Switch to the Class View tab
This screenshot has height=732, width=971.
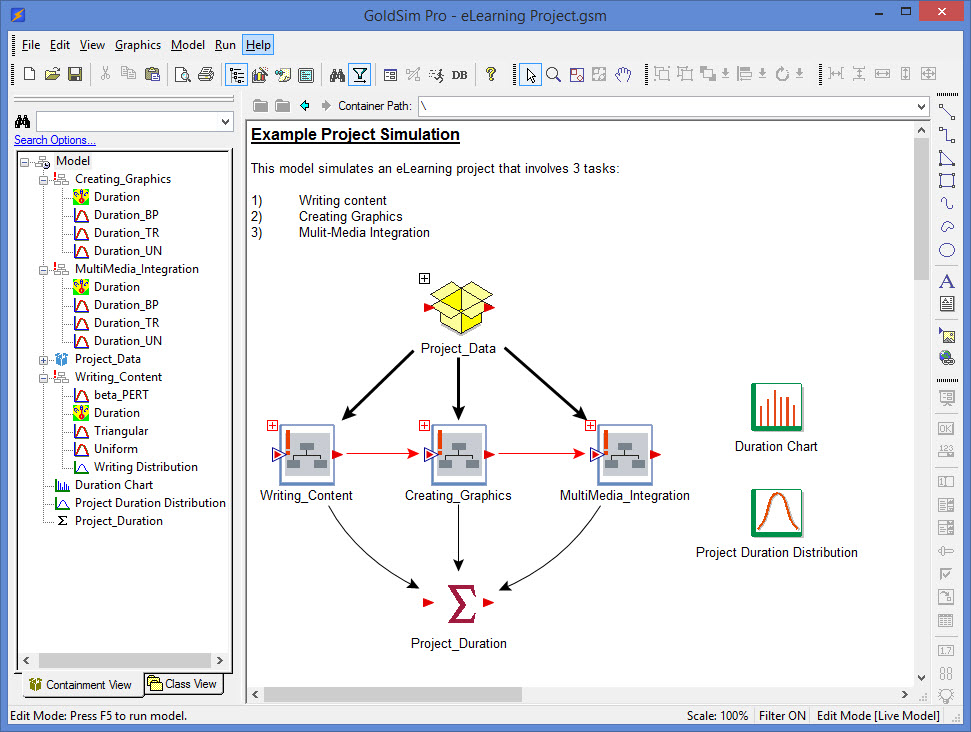183,684
